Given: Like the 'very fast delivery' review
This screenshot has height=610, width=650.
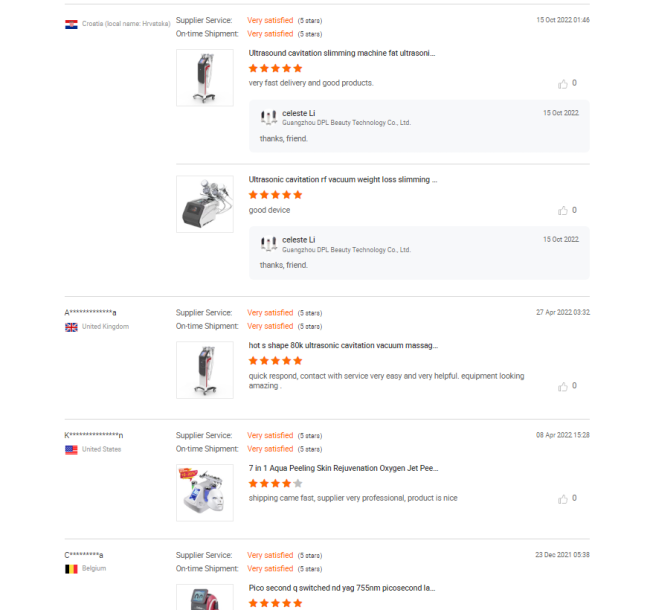Looking at the screenshot, I should (x=563, y=83).
